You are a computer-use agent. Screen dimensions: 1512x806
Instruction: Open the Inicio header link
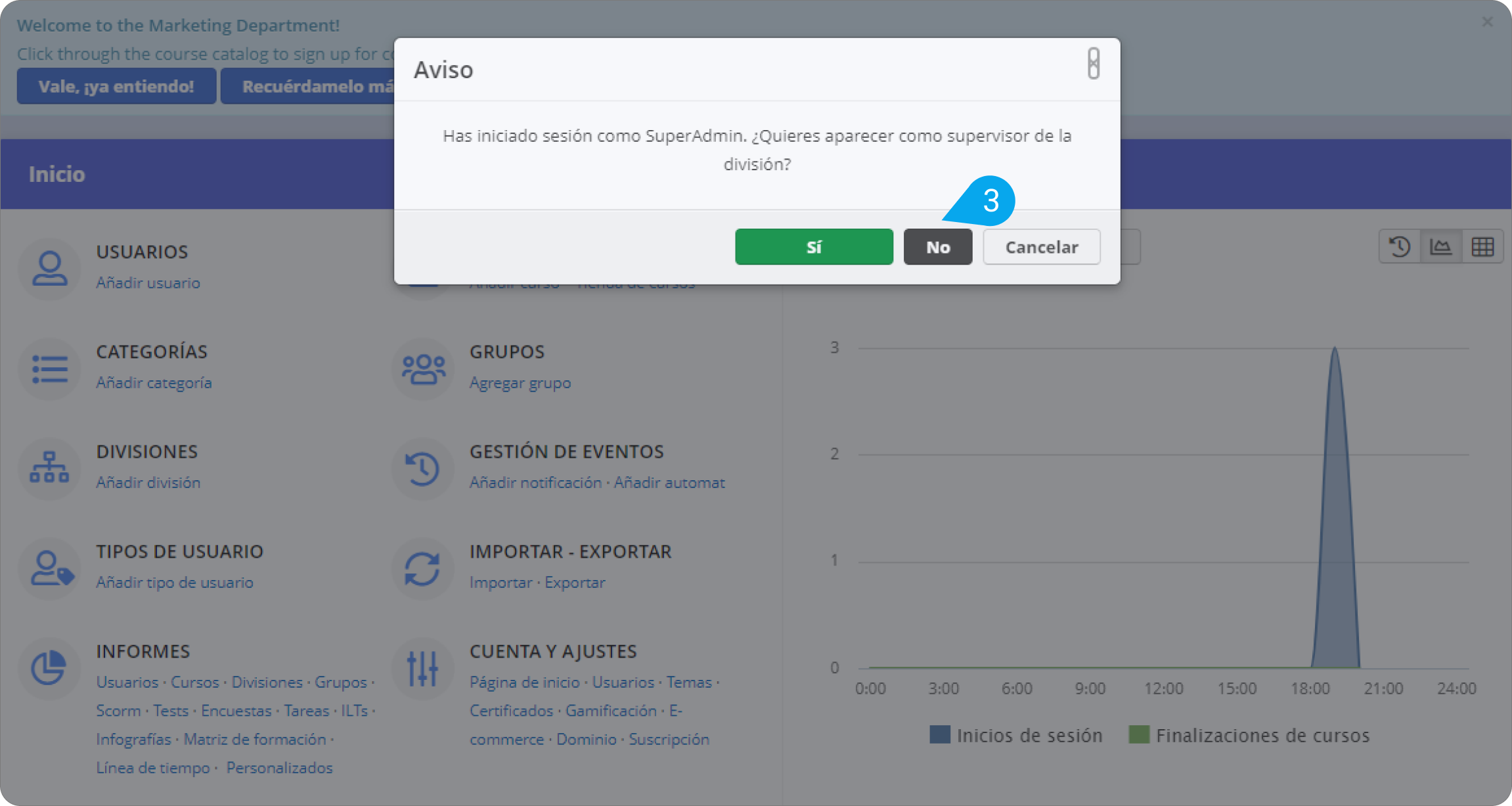pyautogui.click(x=56, y=174)
